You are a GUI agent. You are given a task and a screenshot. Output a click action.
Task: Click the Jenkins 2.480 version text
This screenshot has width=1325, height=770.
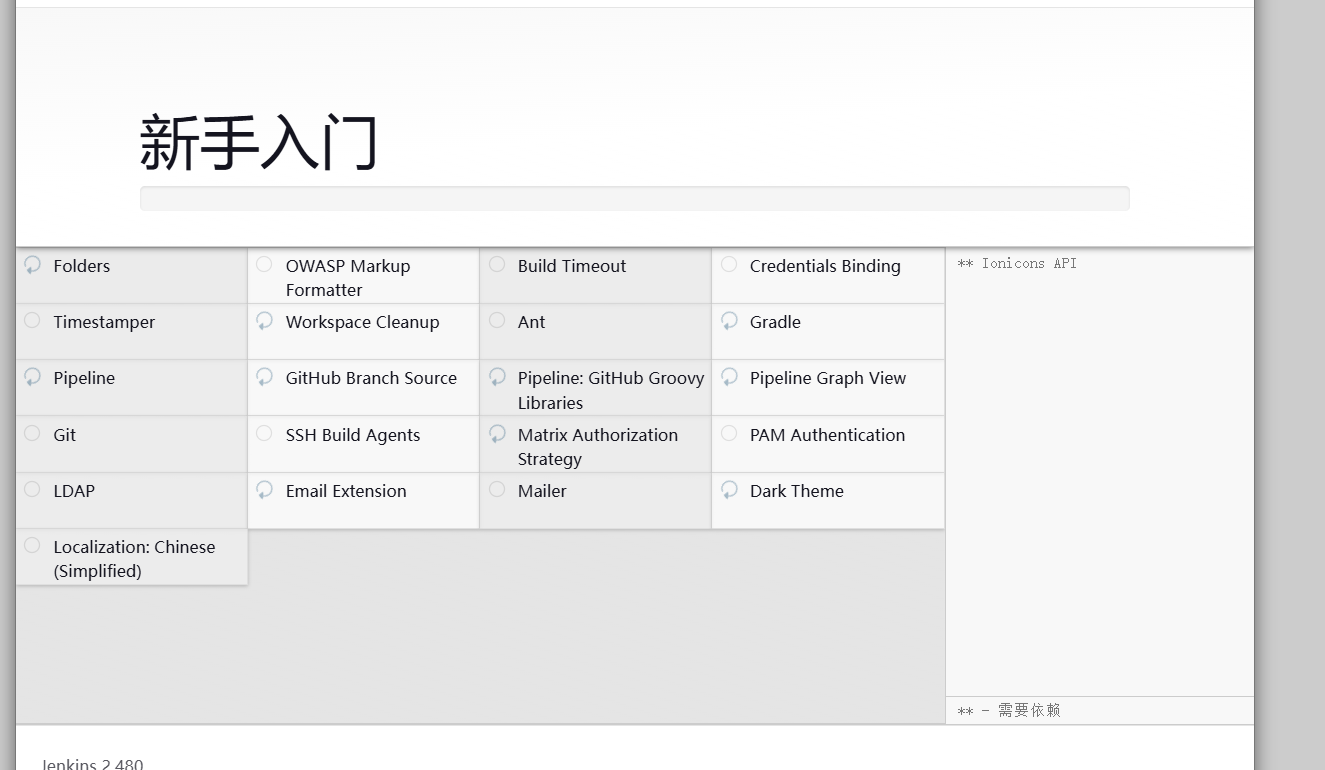[x=92, y=763]
